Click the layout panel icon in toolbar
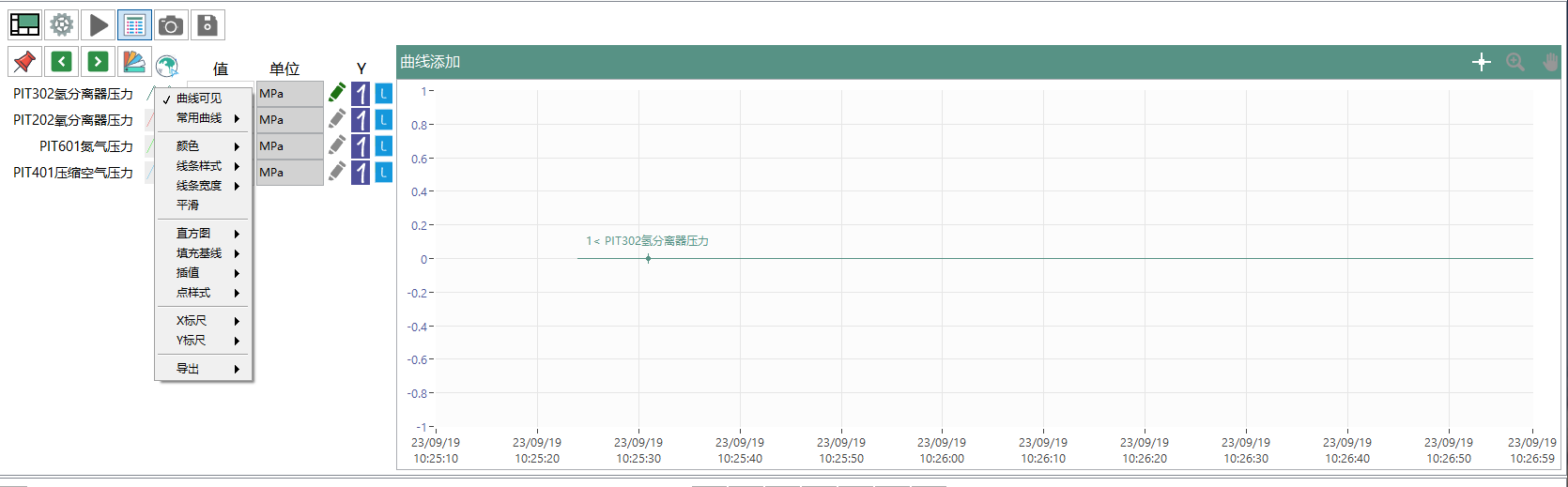Screen dimensions: 1568x487 (24, 24)
